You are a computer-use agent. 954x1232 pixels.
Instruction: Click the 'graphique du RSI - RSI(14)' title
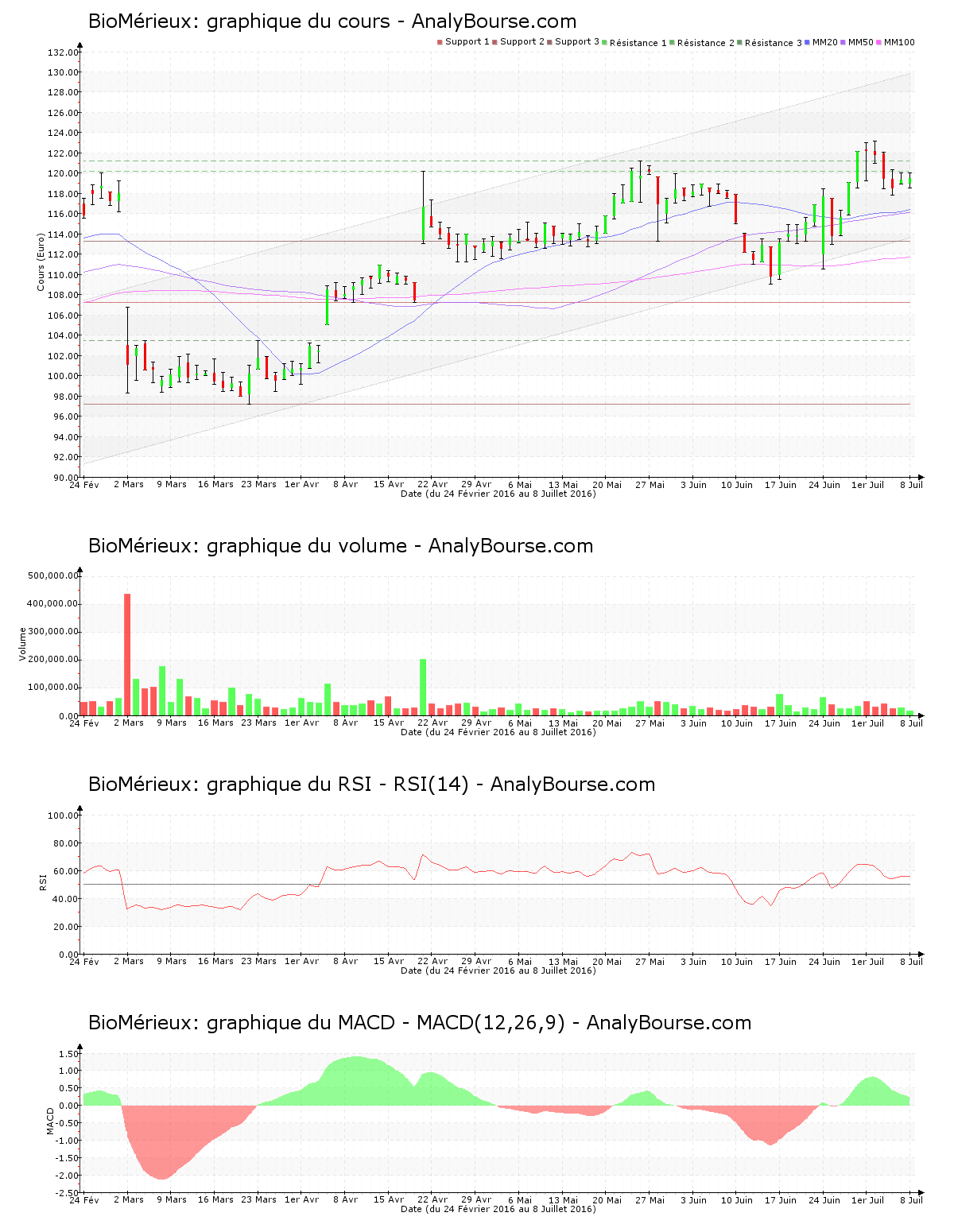[371, 785]
